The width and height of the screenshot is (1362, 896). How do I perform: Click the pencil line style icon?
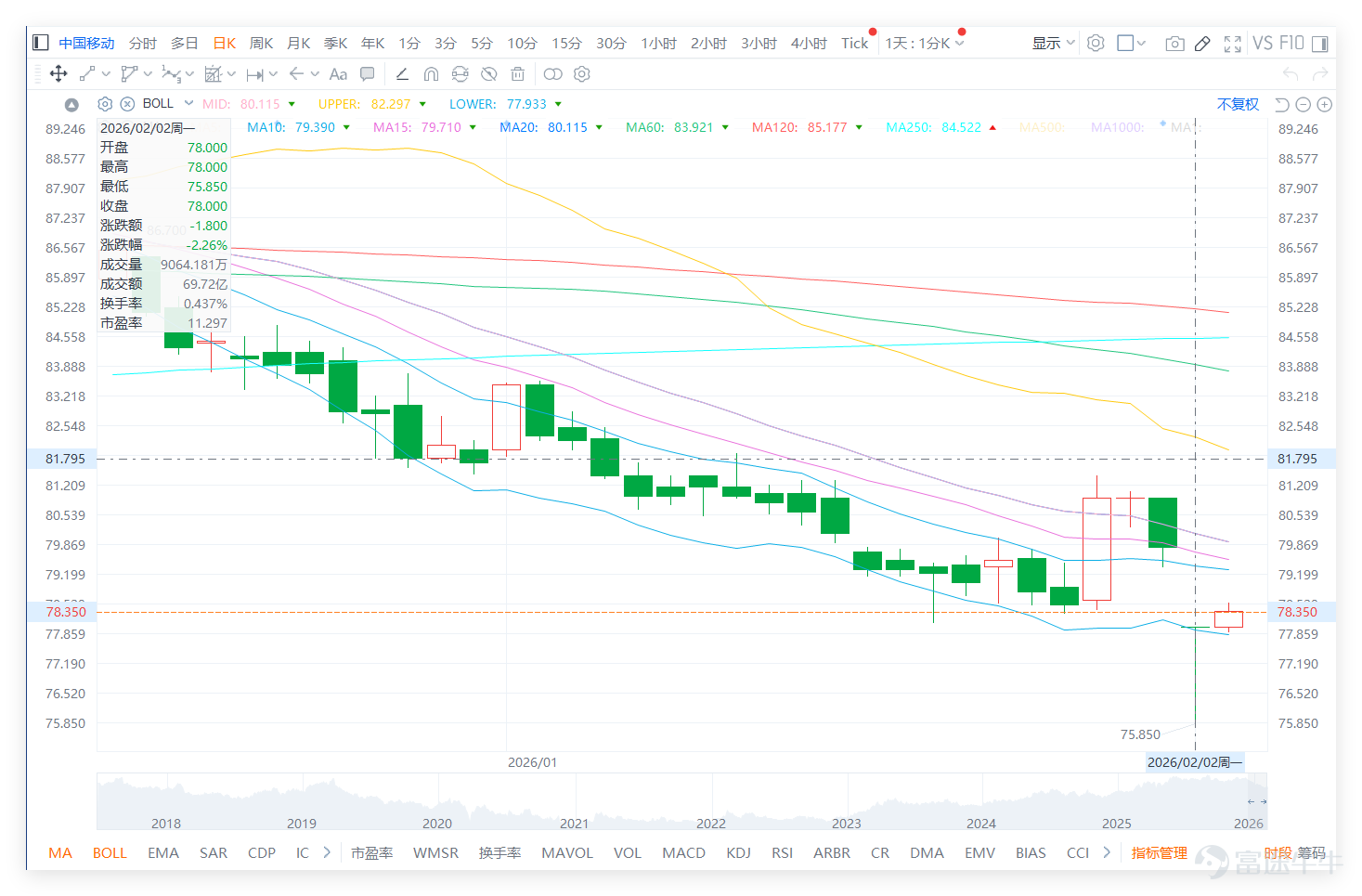[402, 74]
